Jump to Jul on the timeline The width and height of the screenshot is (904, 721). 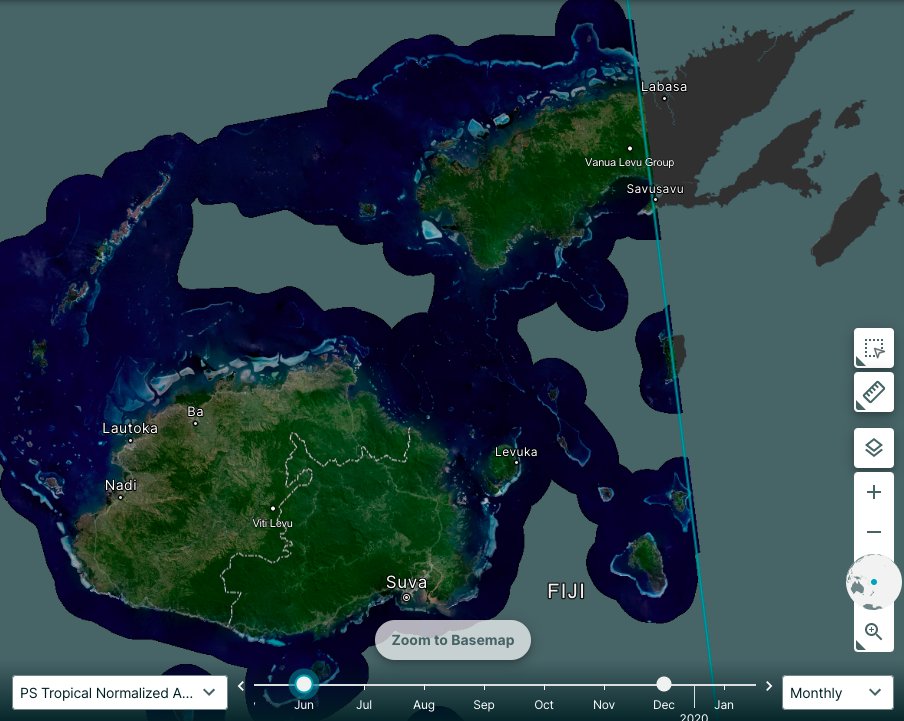click(x=364, y=704)
